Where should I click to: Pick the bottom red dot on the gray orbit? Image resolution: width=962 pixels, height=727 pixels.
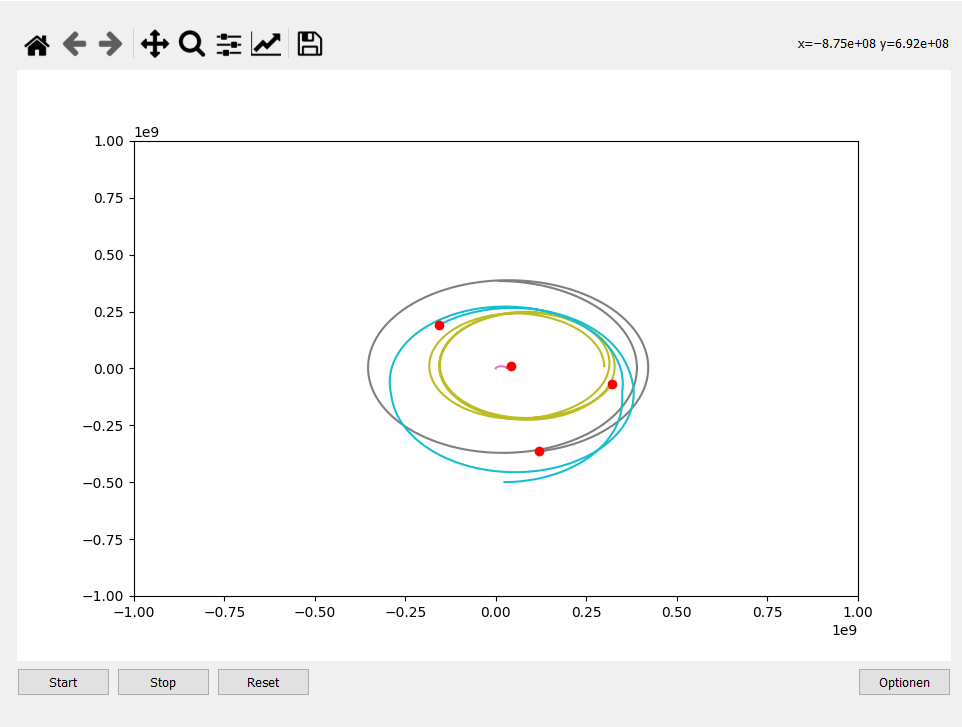(539, 451)
